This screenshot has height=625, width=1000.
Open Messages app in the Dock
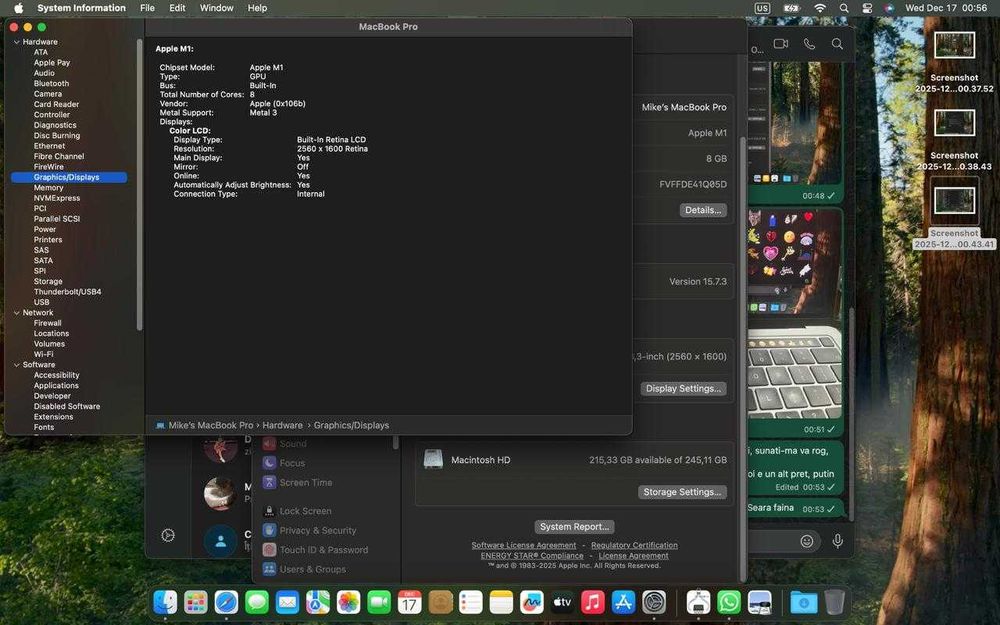[257, 601]
